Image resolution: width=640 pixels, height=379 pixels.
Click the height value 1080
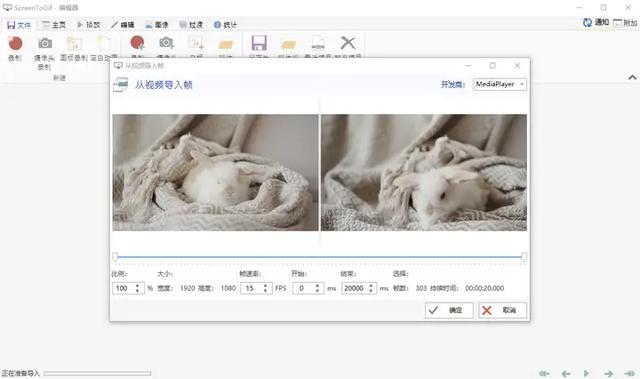tap(228, 288)
